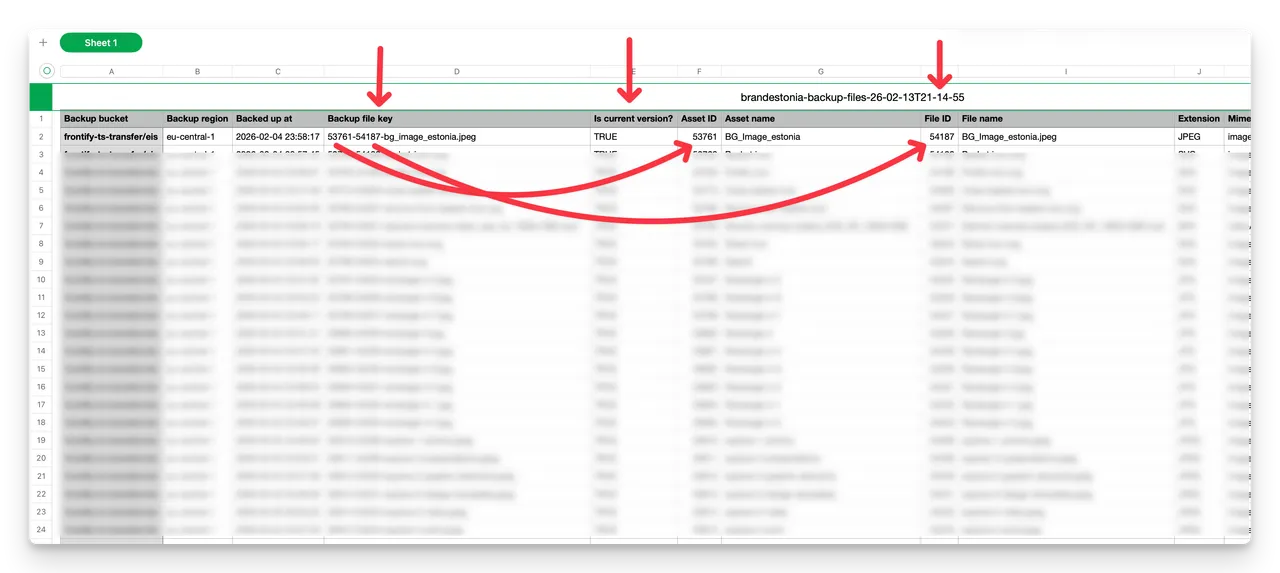Select row 24 by its row number
Image resolution: width=1280 pixels, height=573 pixels.
point(42,529)
